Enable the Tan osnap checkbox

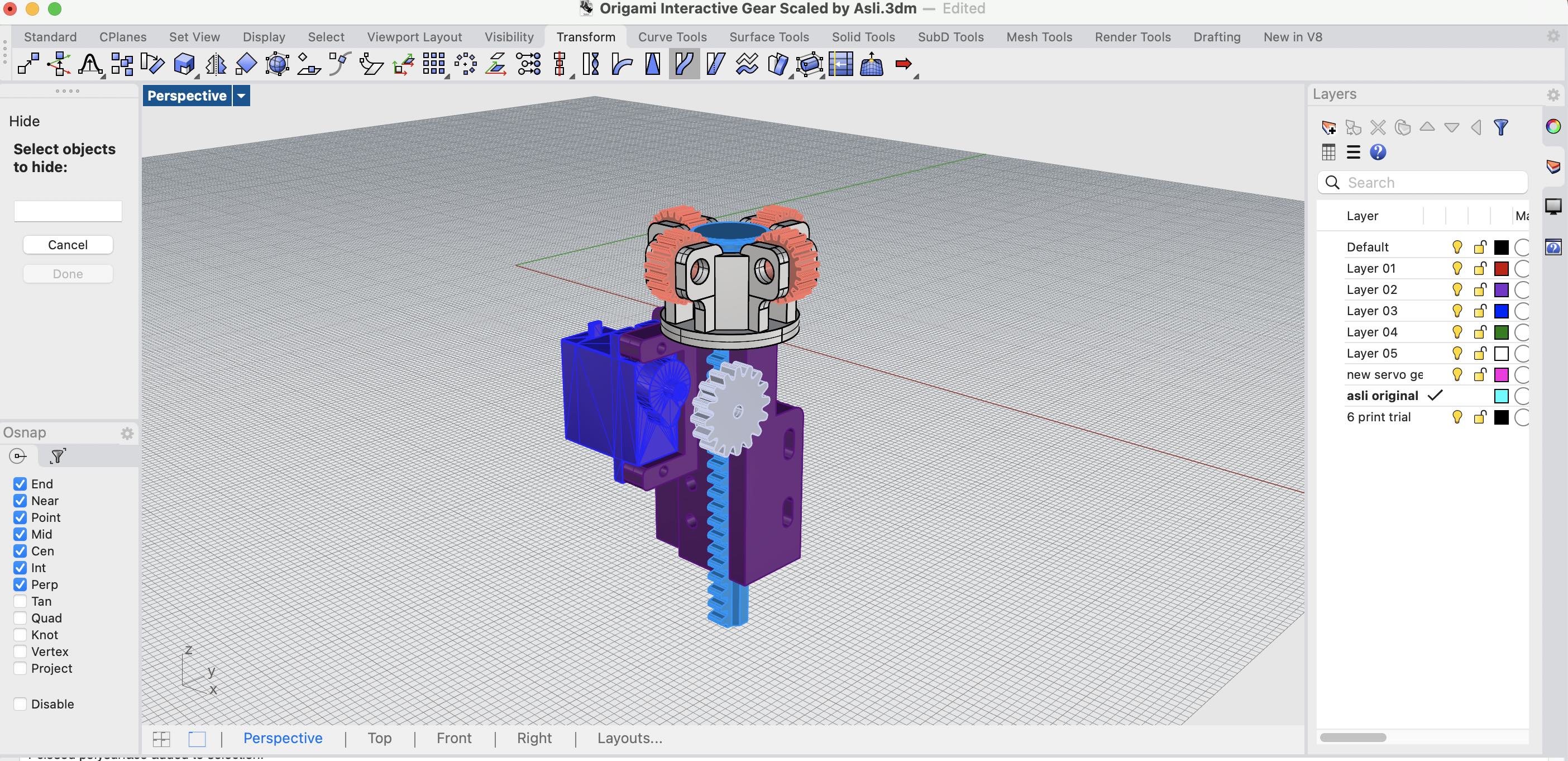20,601
